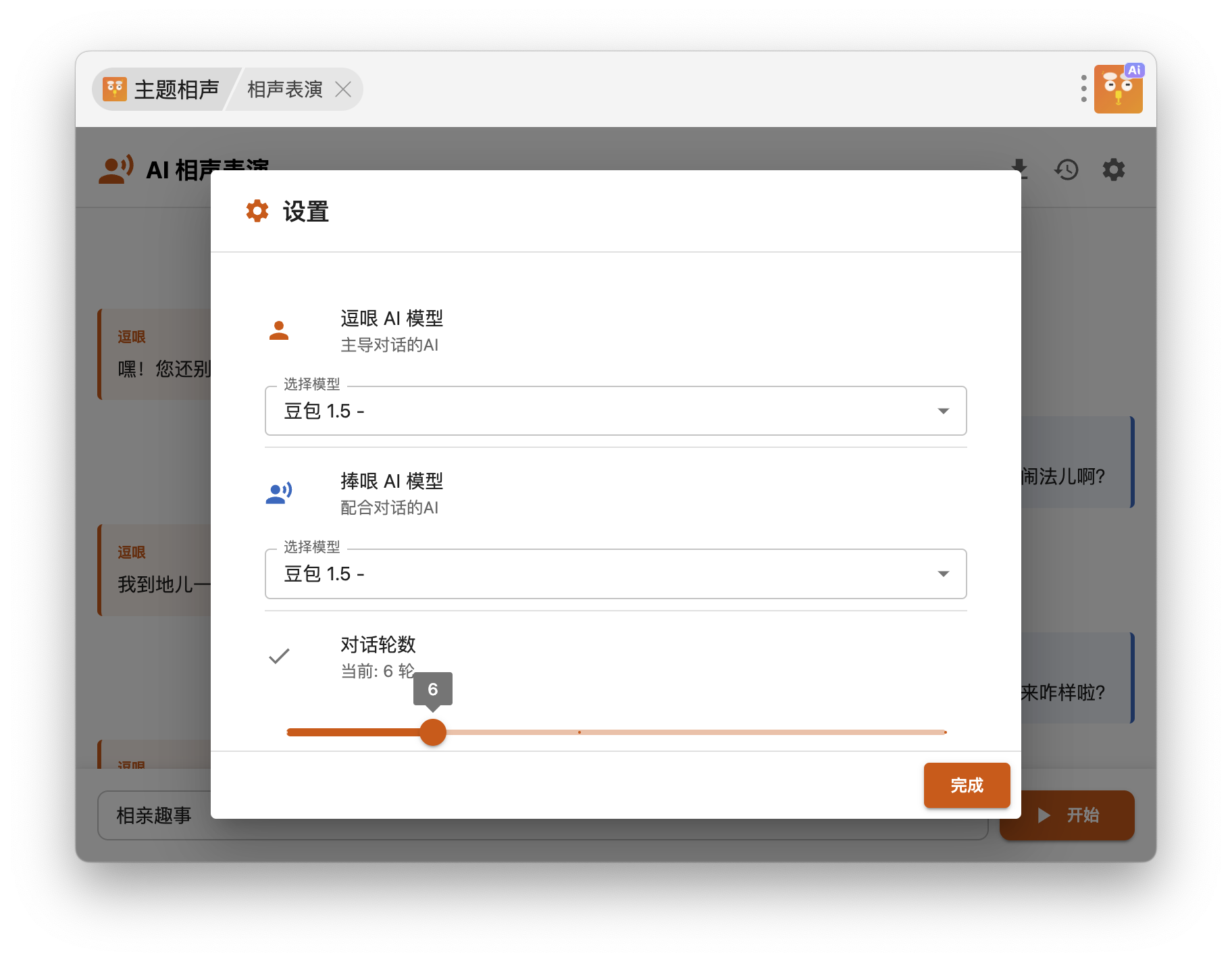Click the settings gear in the header
The height and width of the screenshot is (962, 1232).
(1113, 169)
